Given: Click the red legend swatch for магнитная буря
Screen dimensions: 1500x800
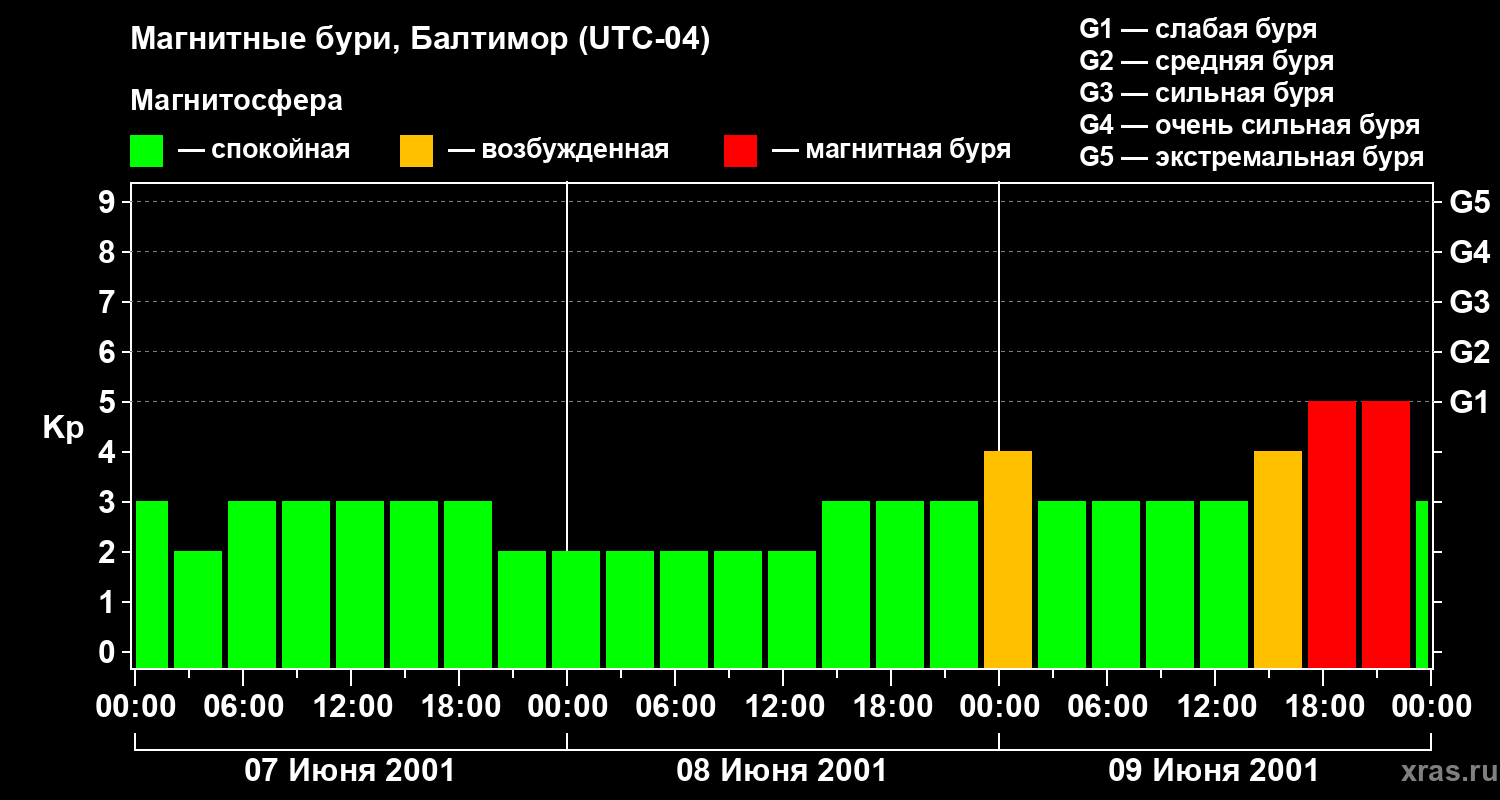Looking at the screenshot, I should point(740,151).
